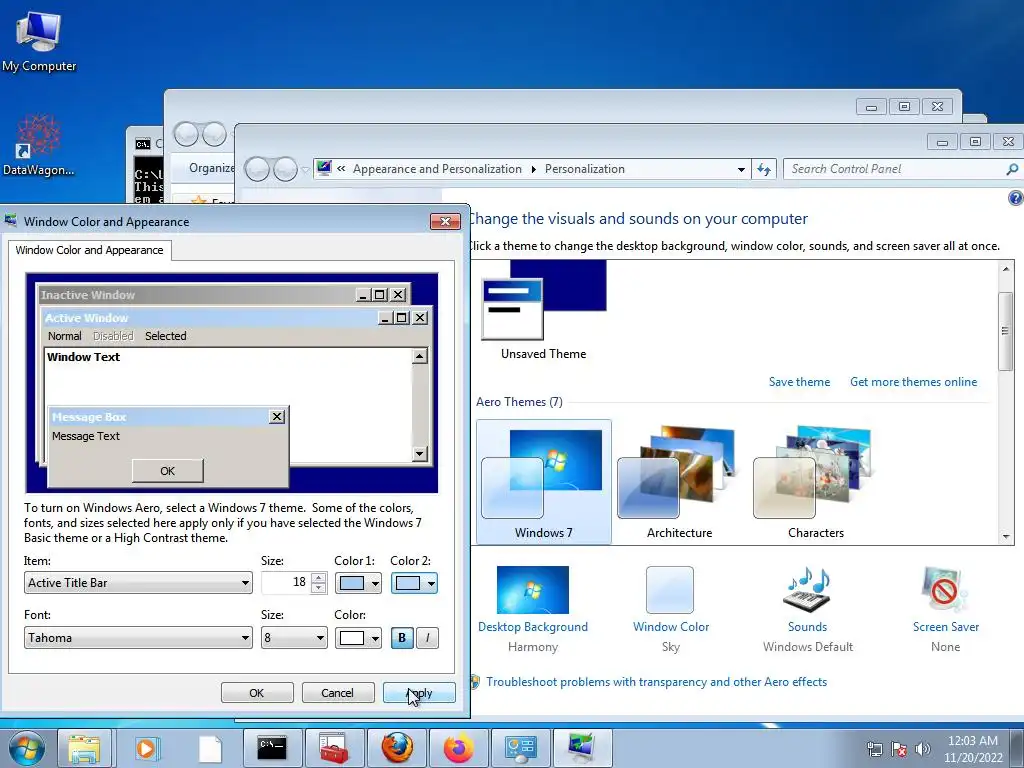This screenshot has height=768, width=1024.
Task: Open Sounds settings icon
Action: point(807,590)
